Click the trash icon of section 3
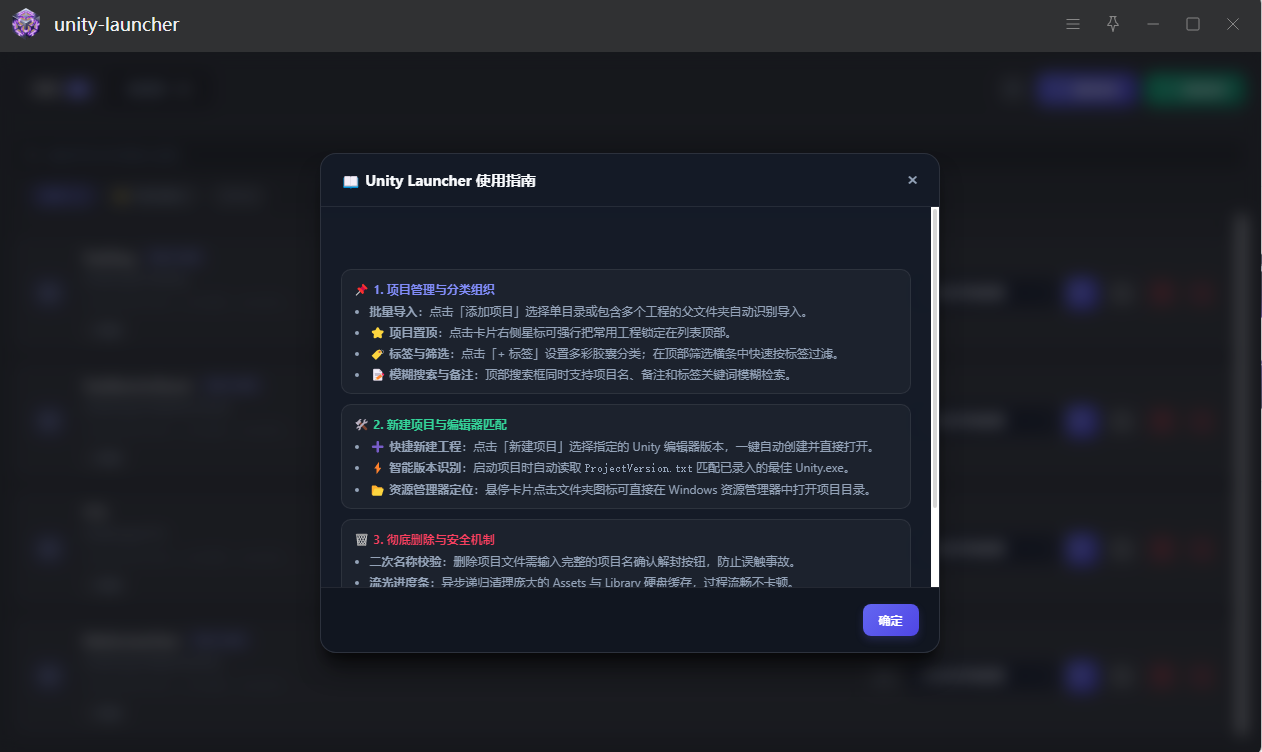Viewport: 1262px width, 752px height. pos(361,540)
